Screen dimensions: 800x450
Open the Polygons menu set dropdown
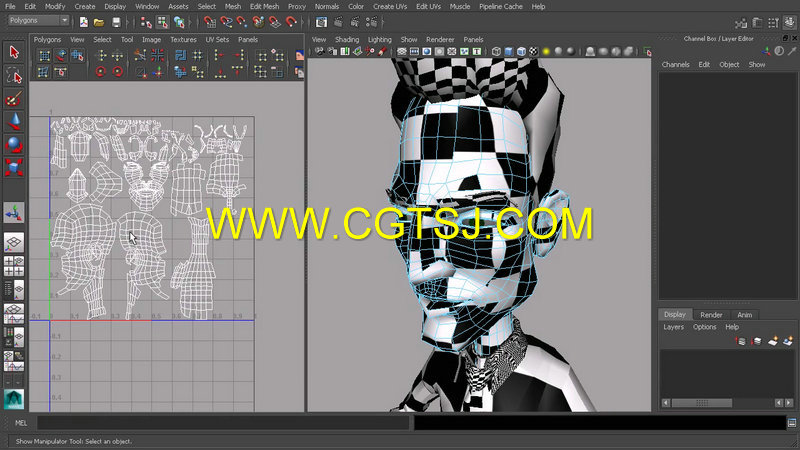point(39,20)
